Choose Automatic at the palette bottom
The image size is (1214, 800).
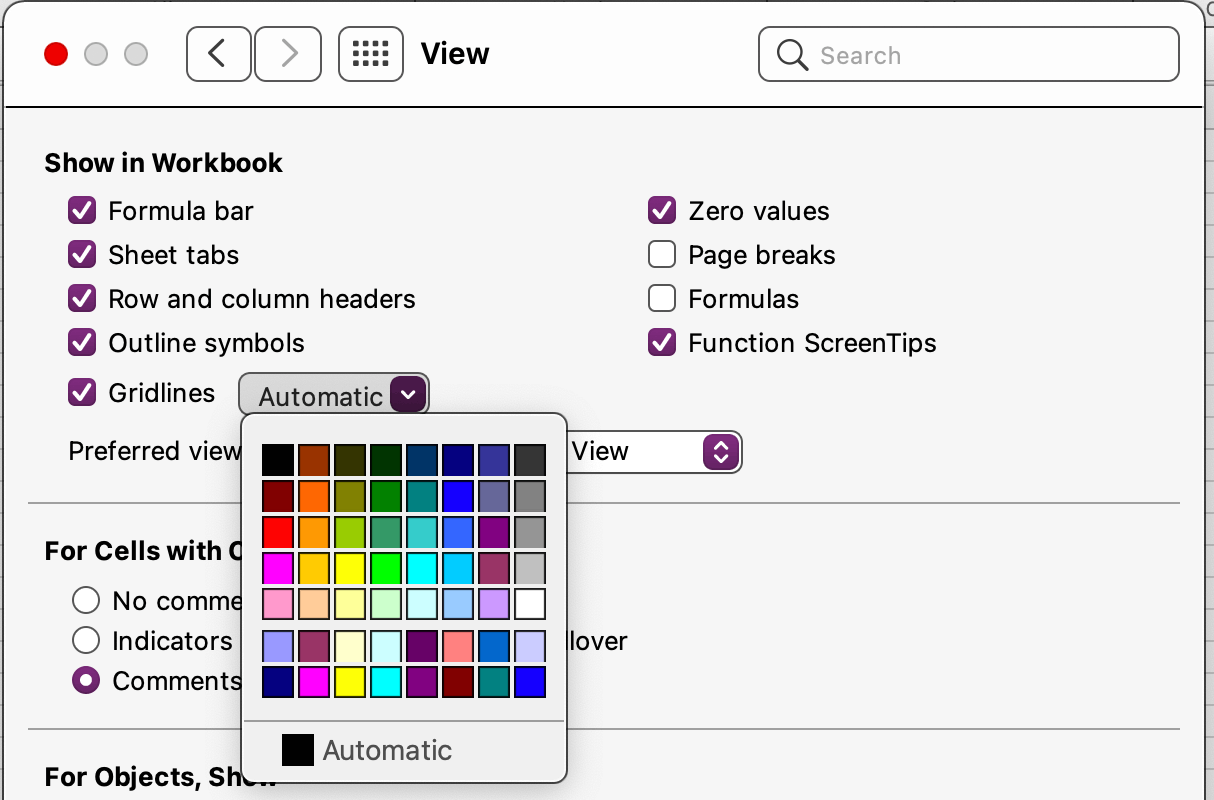click(387, 750)
